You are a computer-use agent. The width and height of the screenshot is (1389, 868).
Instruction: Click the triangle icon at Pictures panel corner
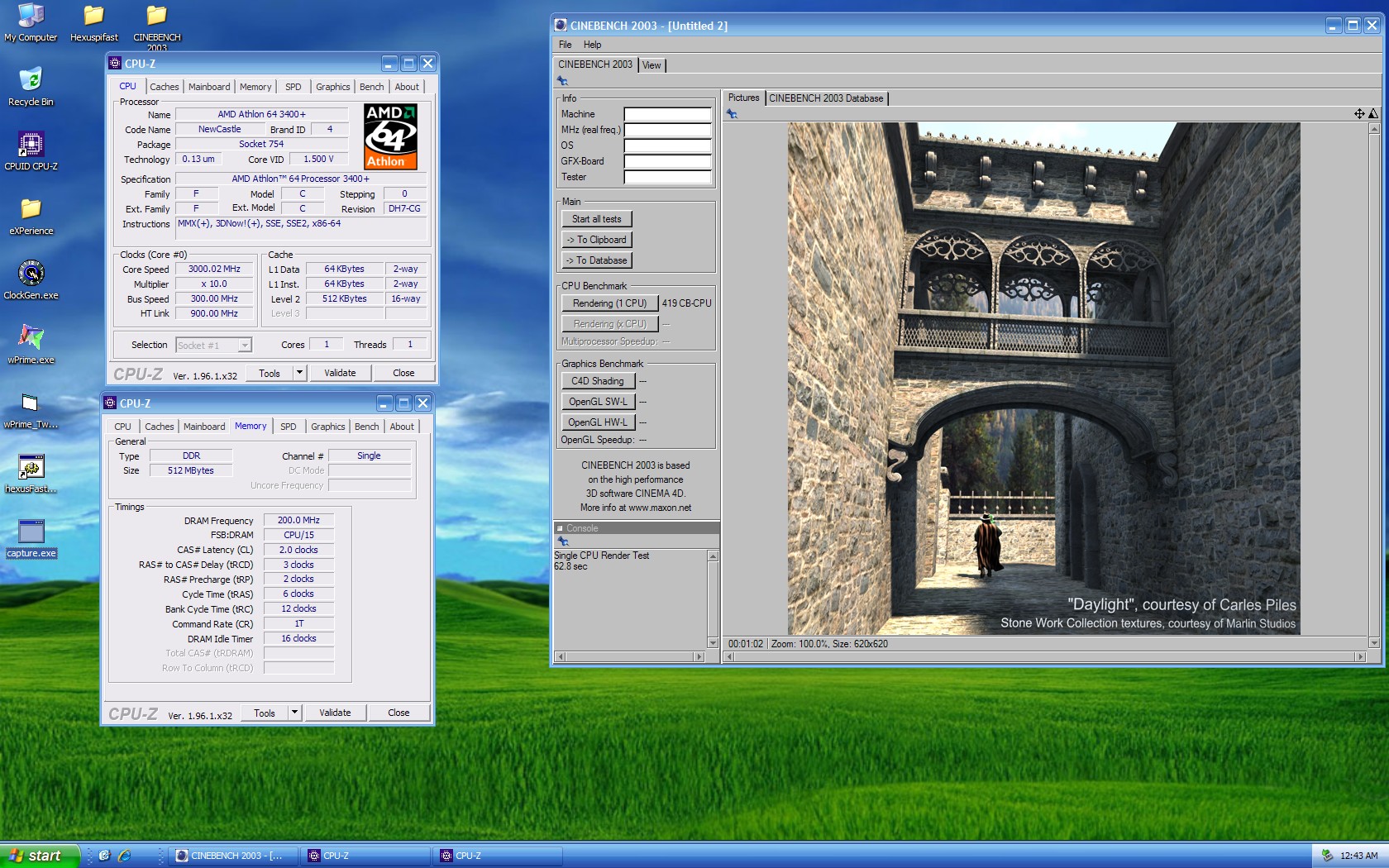point(1373,114)
